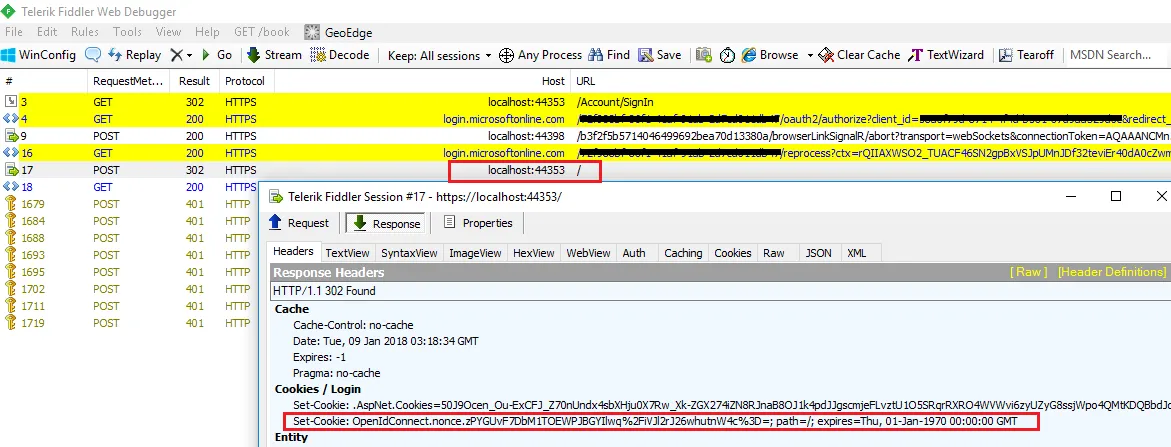Image resolution: width=1171 pixels, height=447 pixels.
Task: Sort by the Host column header
Action: (x=422, y=81)
